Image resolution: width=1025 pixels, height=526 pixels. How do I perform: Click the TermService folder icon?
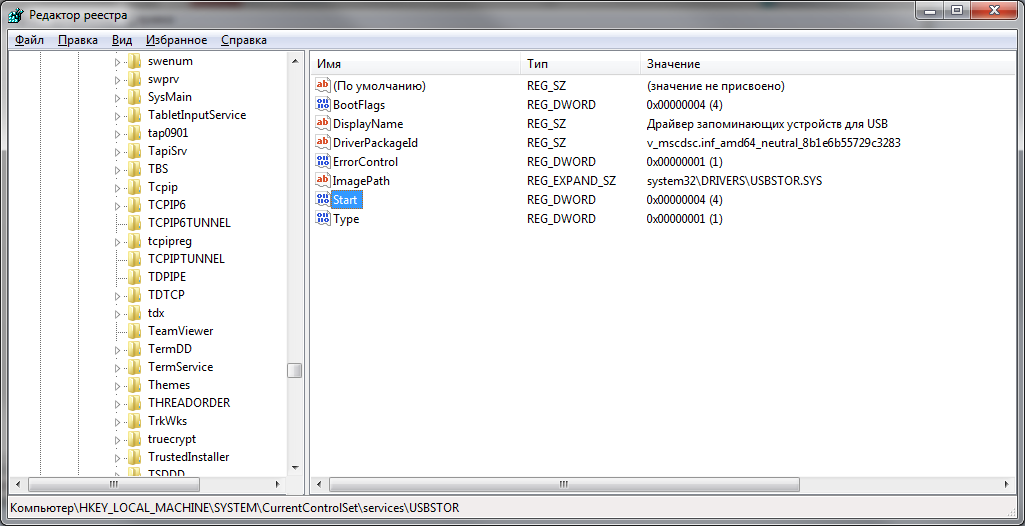[x=135, y=367]
